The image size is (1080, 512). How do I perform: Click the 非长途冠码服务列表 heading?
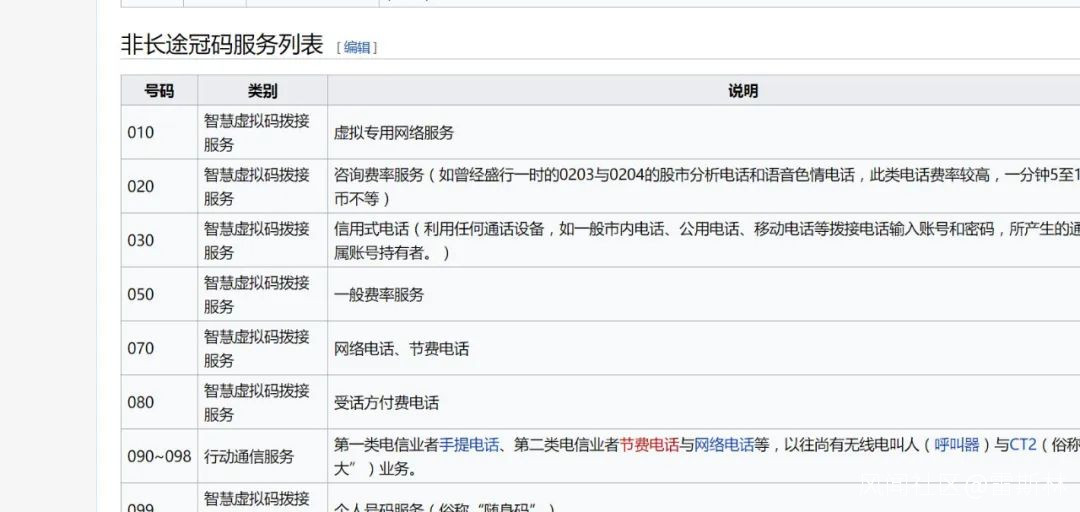pos(222,45)
